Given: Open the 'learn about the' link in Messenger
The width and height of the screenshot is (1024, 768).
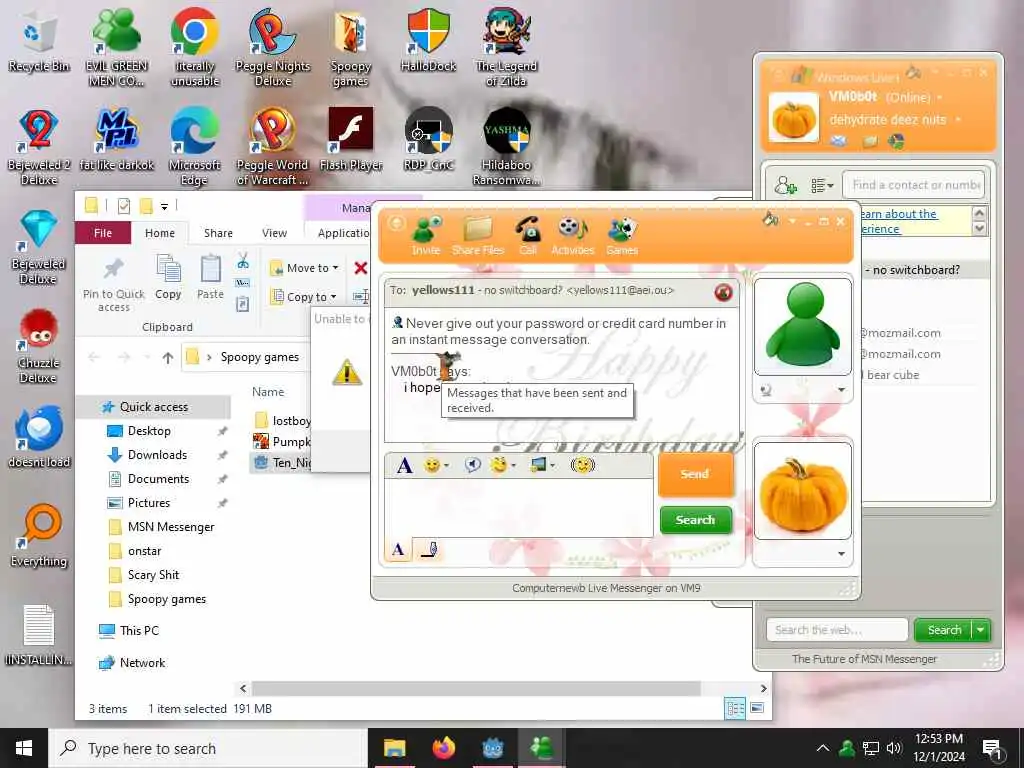Looking at the screenshot, I should click(898, 214).
